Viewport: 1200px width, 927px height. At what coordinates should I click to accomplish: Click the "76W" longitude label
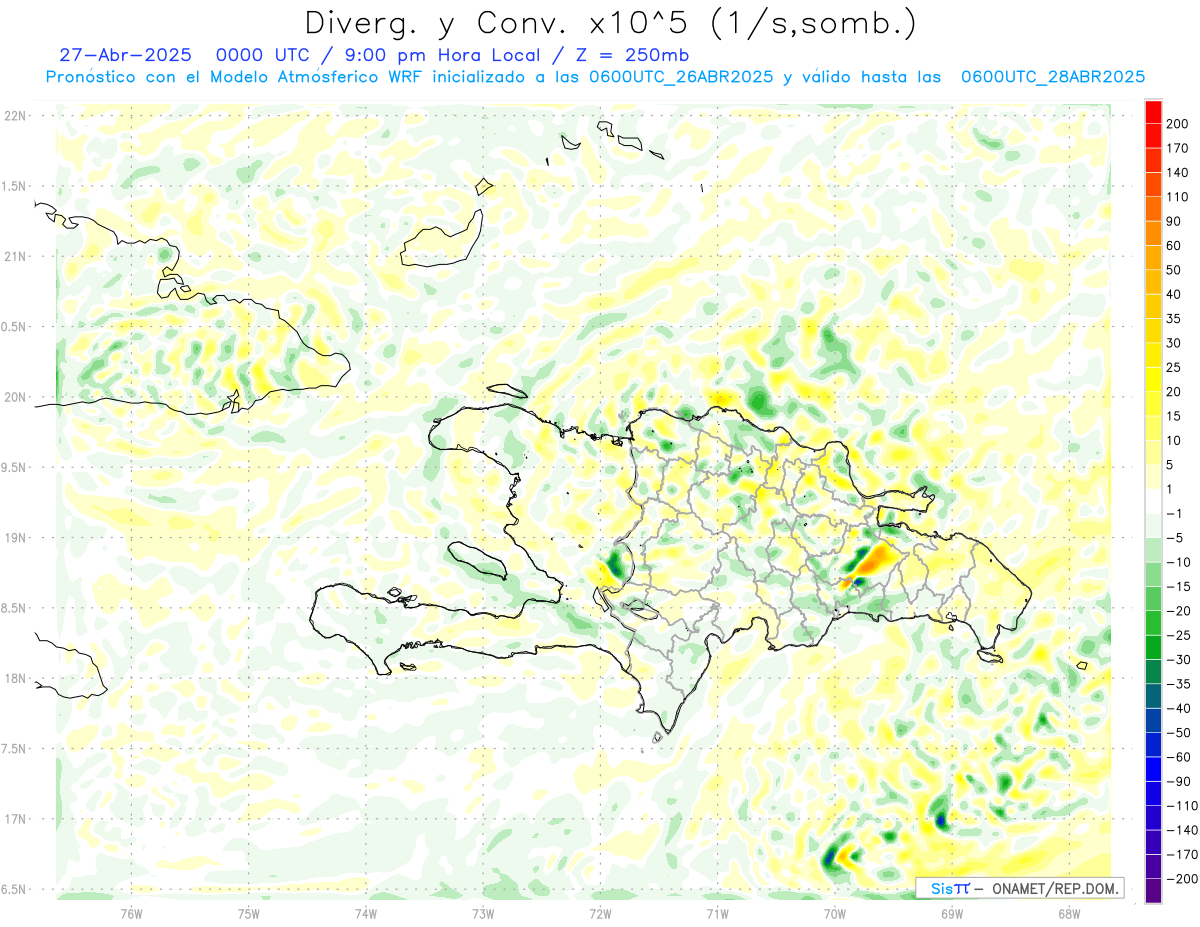[x=131, y=913]
